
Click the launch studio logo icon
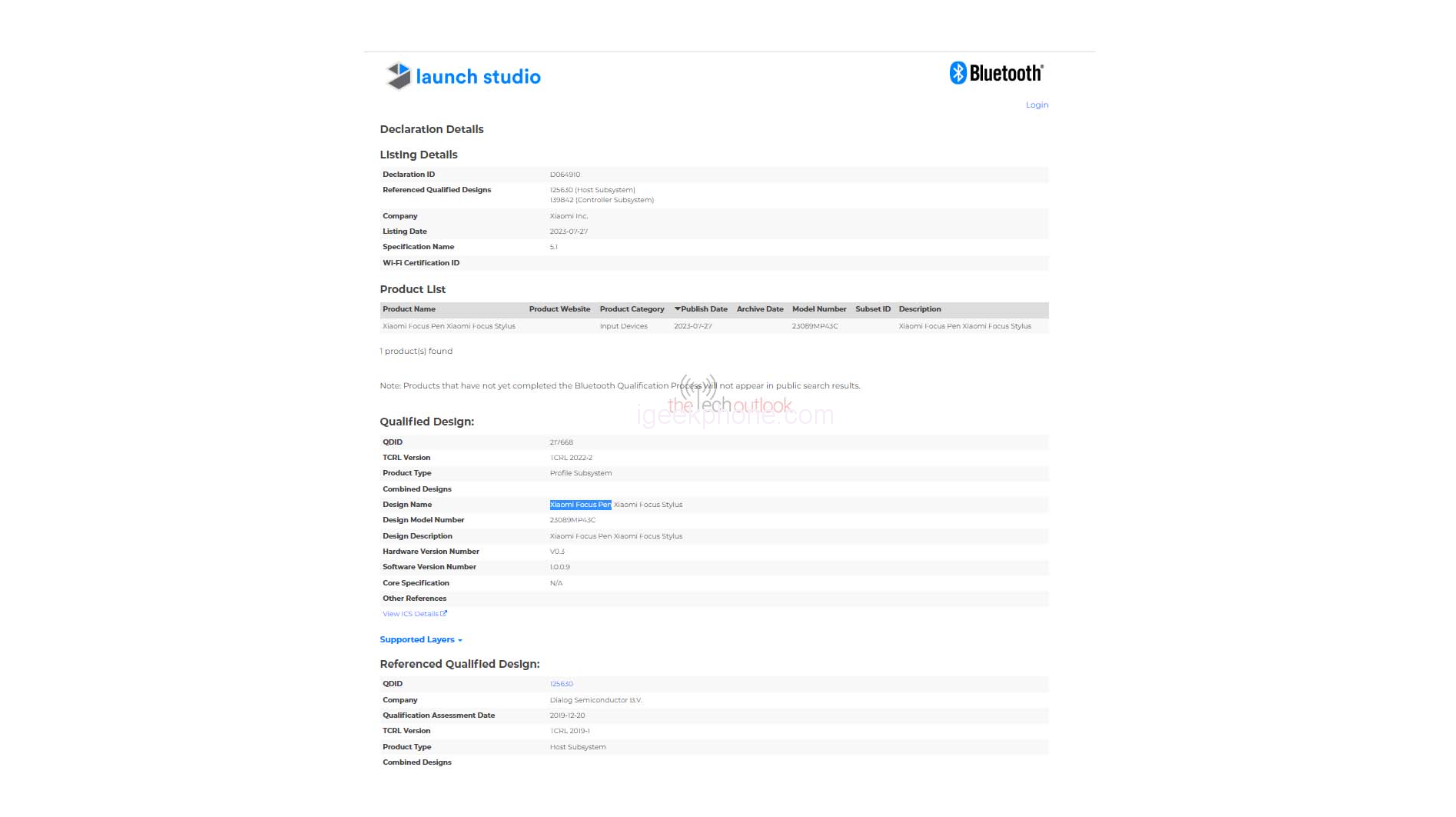pos(399,76)
